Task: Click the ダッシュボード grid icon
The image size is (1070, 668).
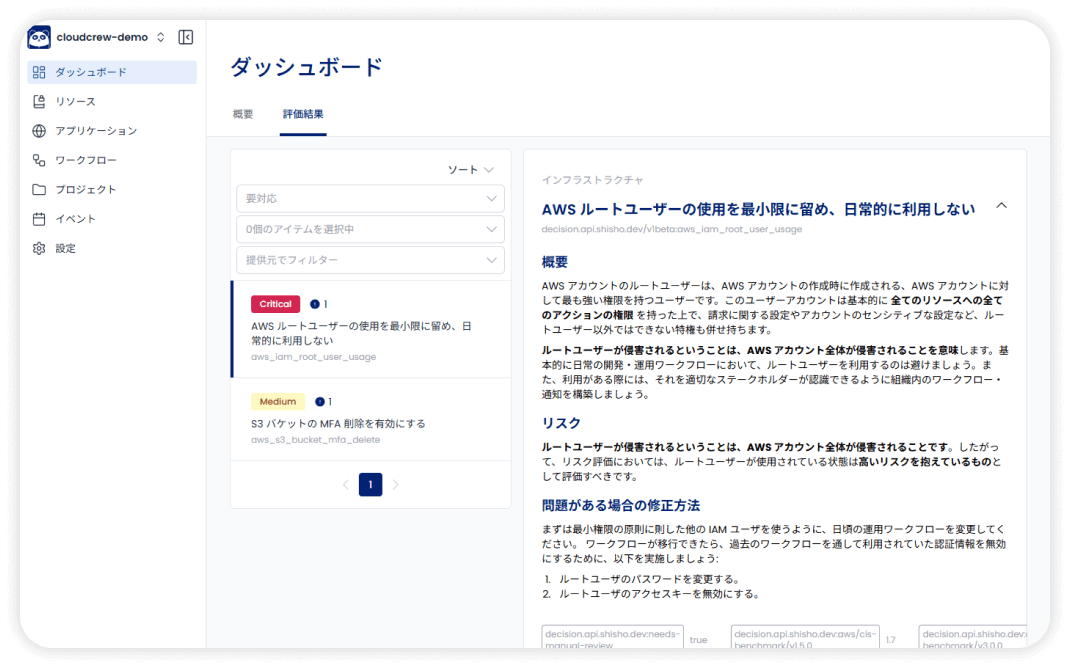Action: pyautogui.click(x=39, y=72)
